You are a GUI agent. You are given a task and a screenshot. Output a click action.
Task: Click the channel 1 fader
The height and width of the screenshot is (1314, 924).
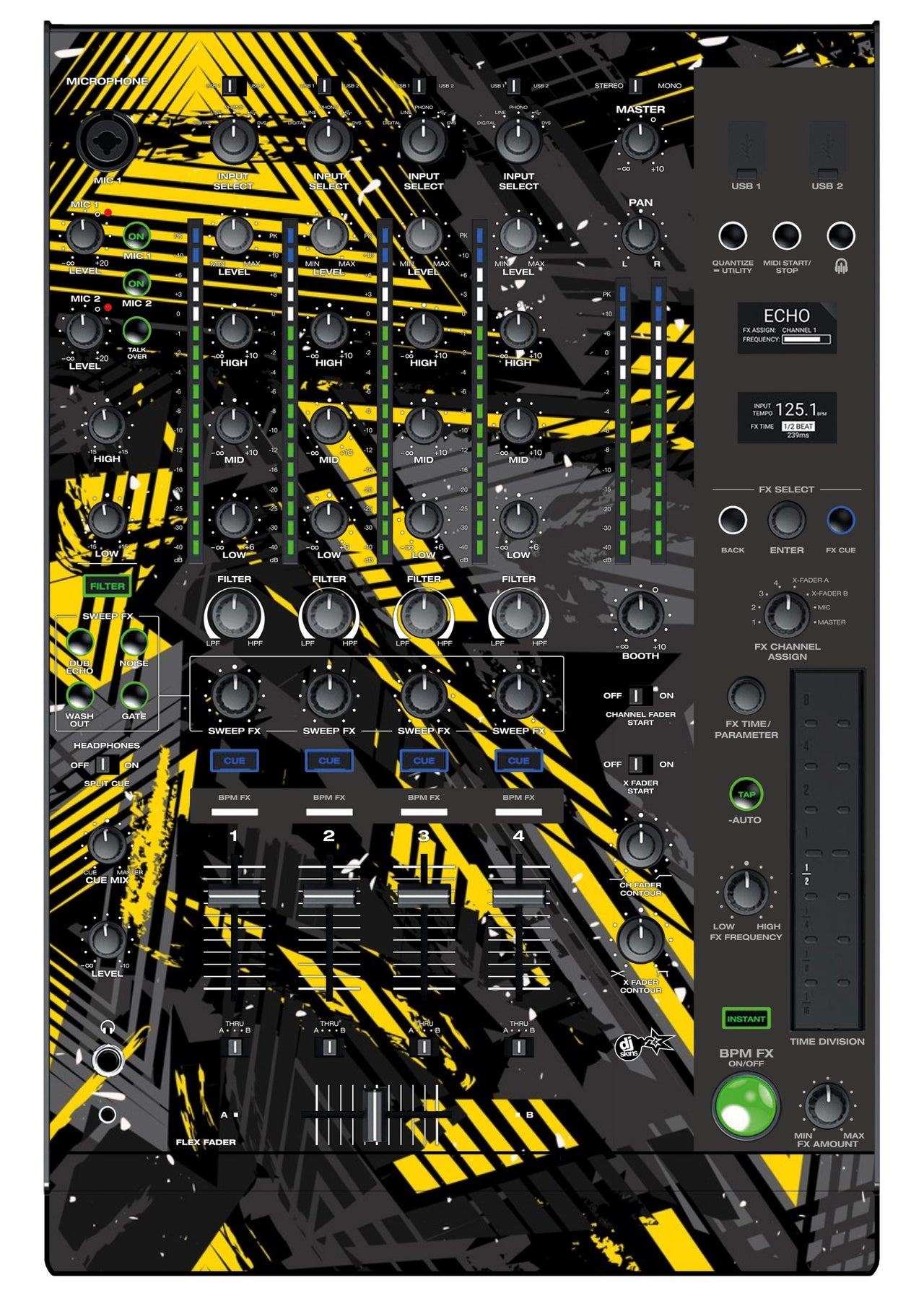pos(234,897)
